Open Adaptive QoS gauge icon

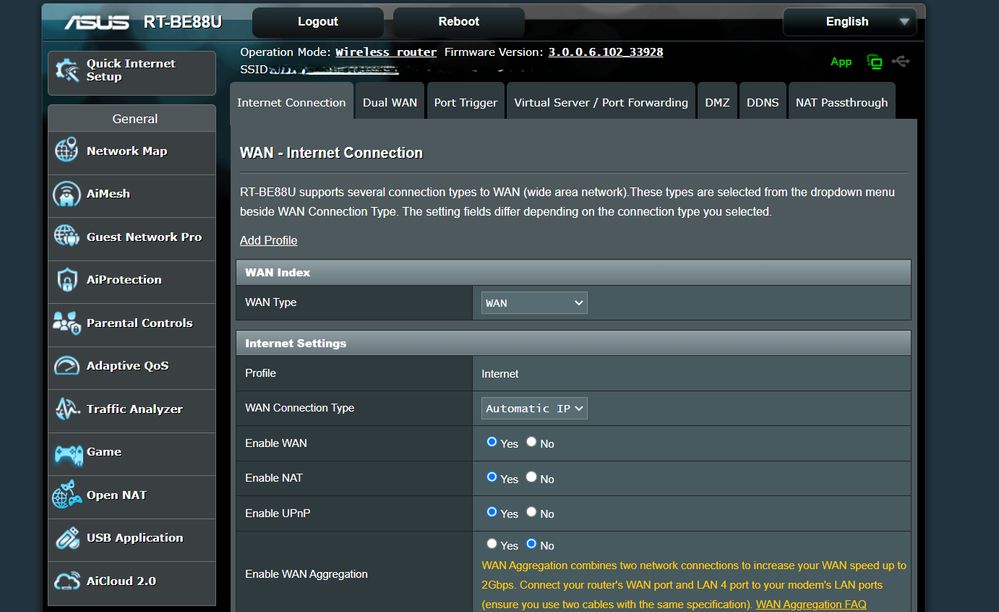pos(67,366)
